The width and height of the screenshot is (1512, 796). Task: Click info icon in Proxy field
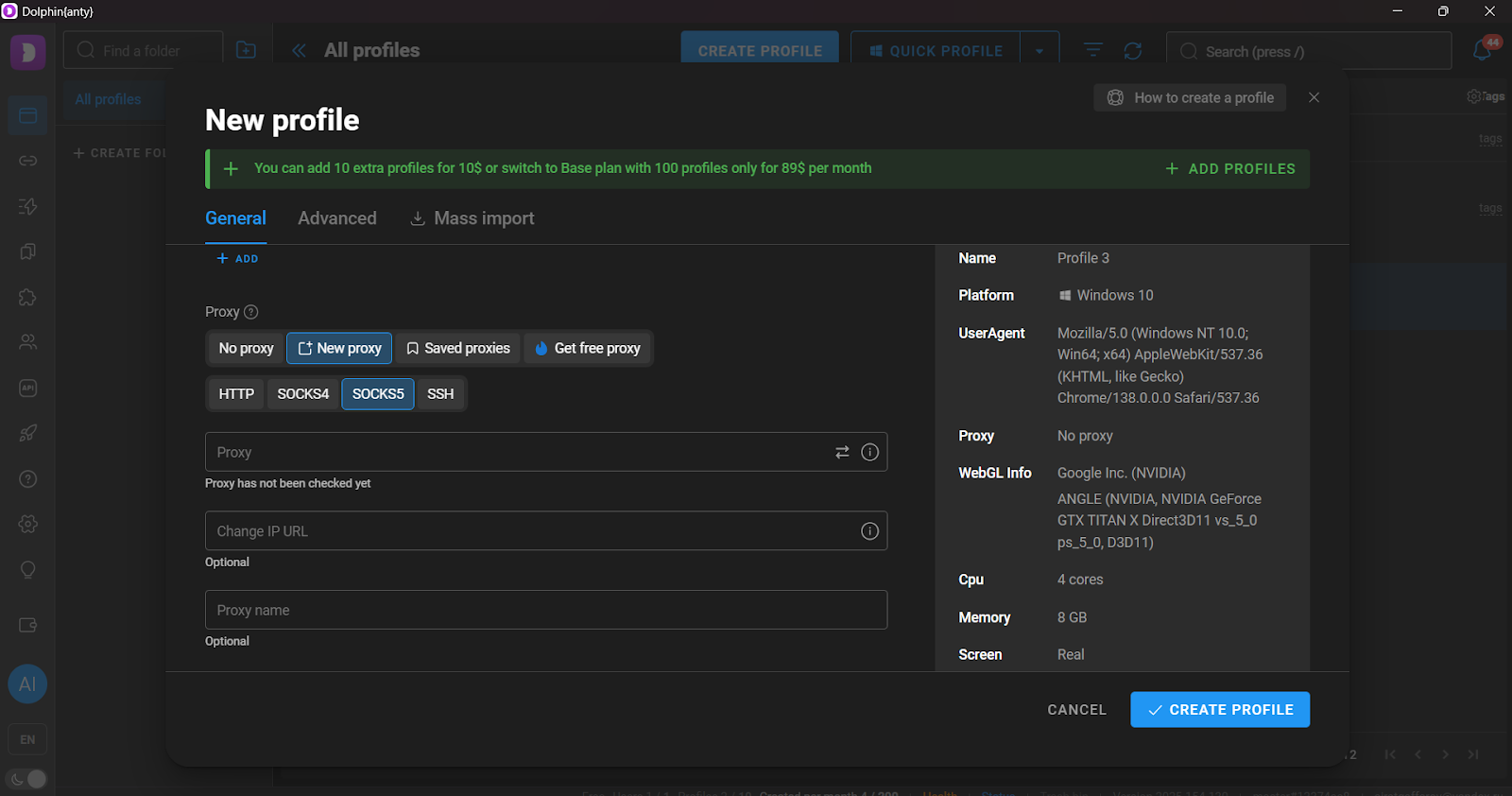870,452
